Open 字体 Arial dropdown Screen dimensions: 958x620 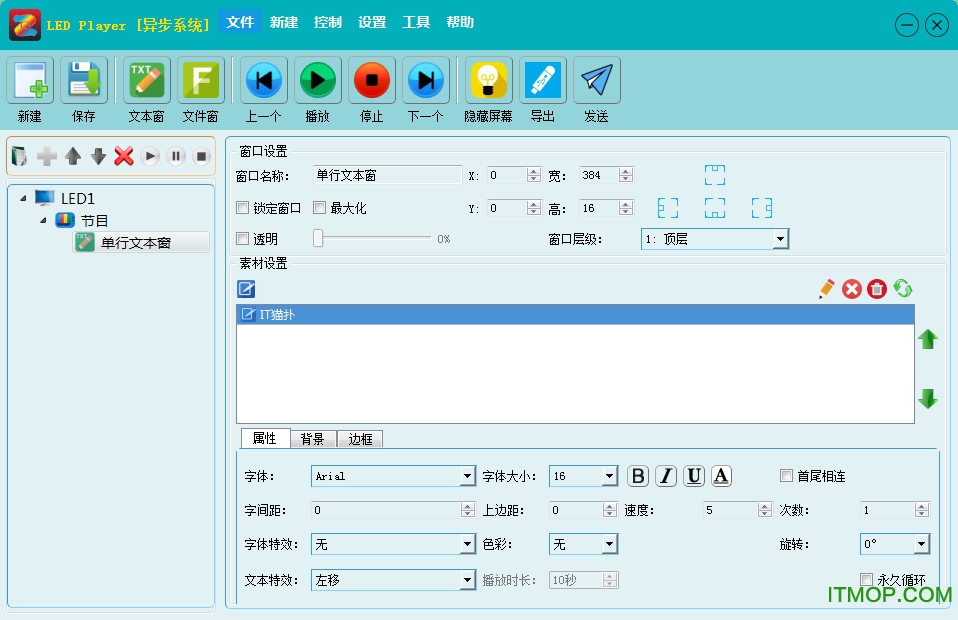393,476
